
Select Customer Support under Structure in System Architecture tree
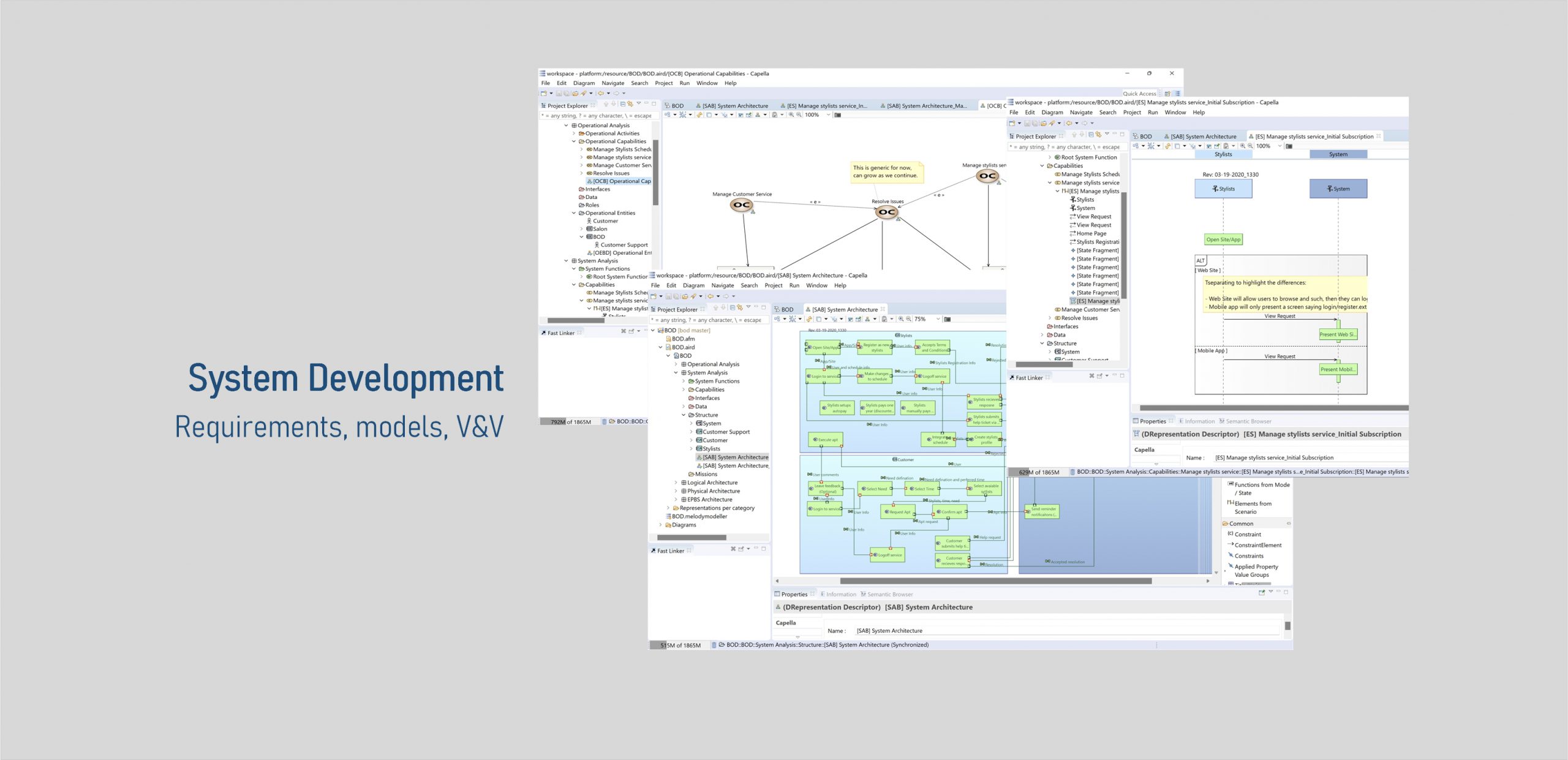point(722,432)
